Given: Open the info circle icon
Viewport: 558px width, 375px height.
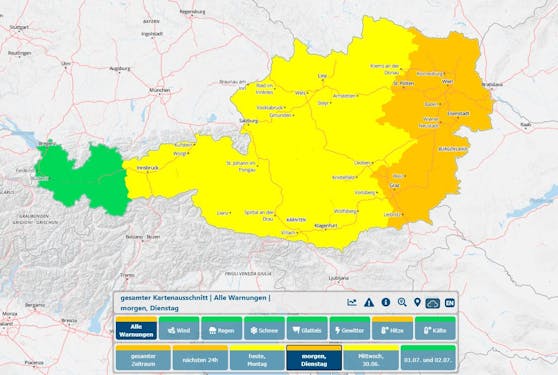Looking at the screenshot, I should coord(386,302).
